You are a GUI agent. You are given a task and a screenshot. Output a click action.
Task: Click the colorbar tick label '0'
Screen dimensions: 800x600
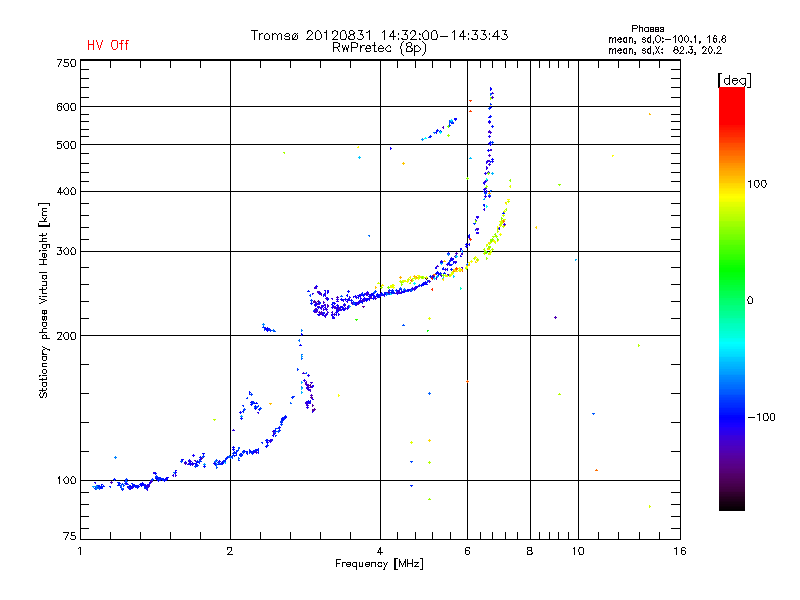(x=750, y=301)
